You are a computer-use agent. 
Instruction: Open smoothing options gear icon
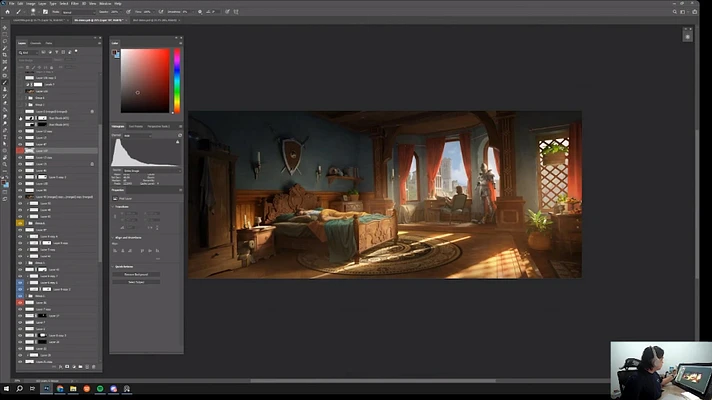(200, 12)
